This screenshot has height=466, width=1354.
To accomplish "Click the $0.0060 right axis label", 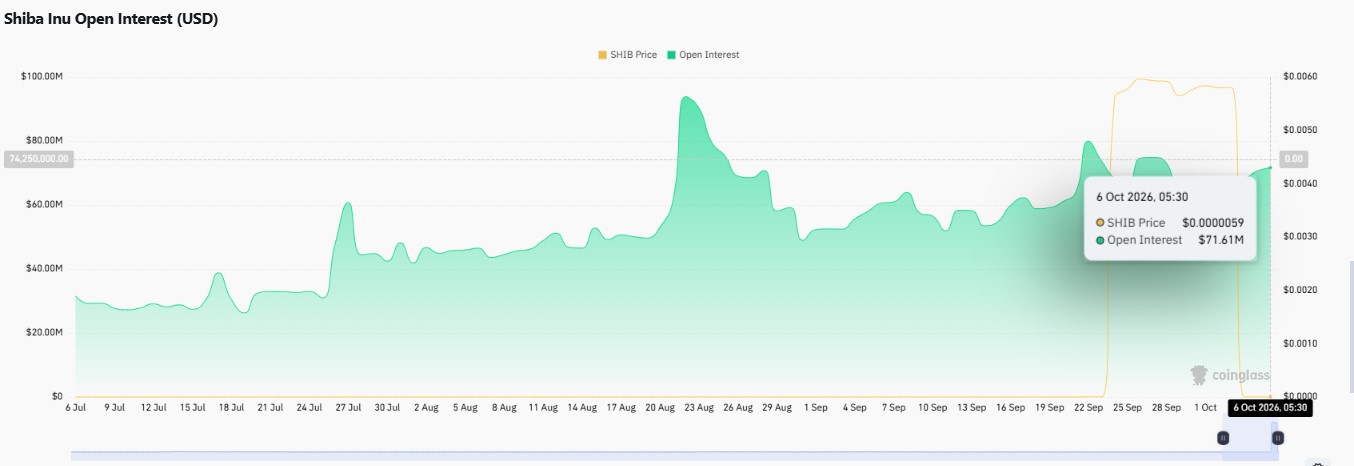I will 1301,76.
